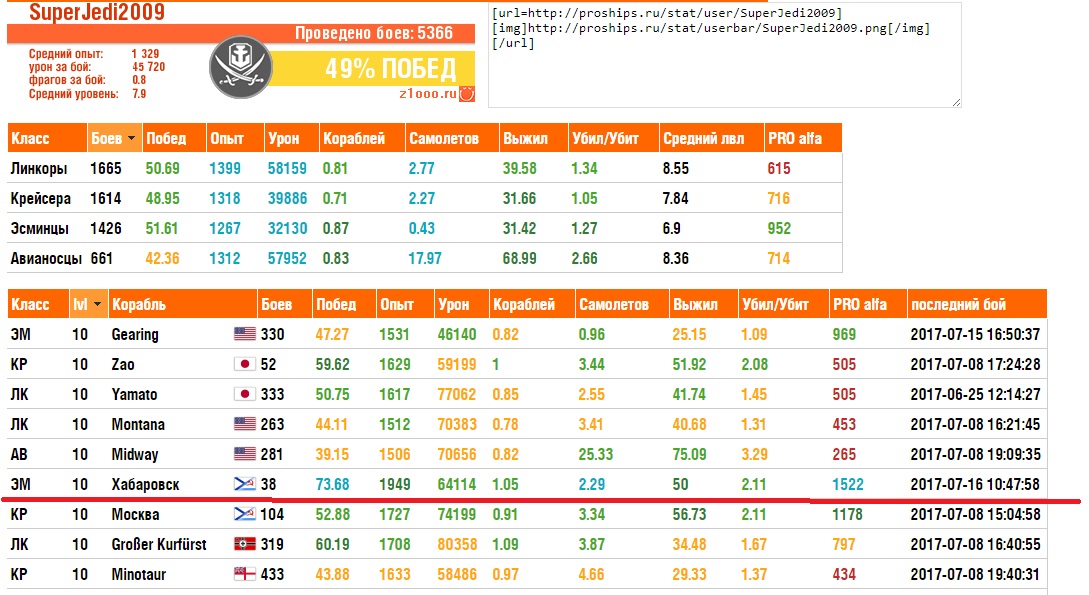Click the SuperJedi2009 username heading

point(97,12)
